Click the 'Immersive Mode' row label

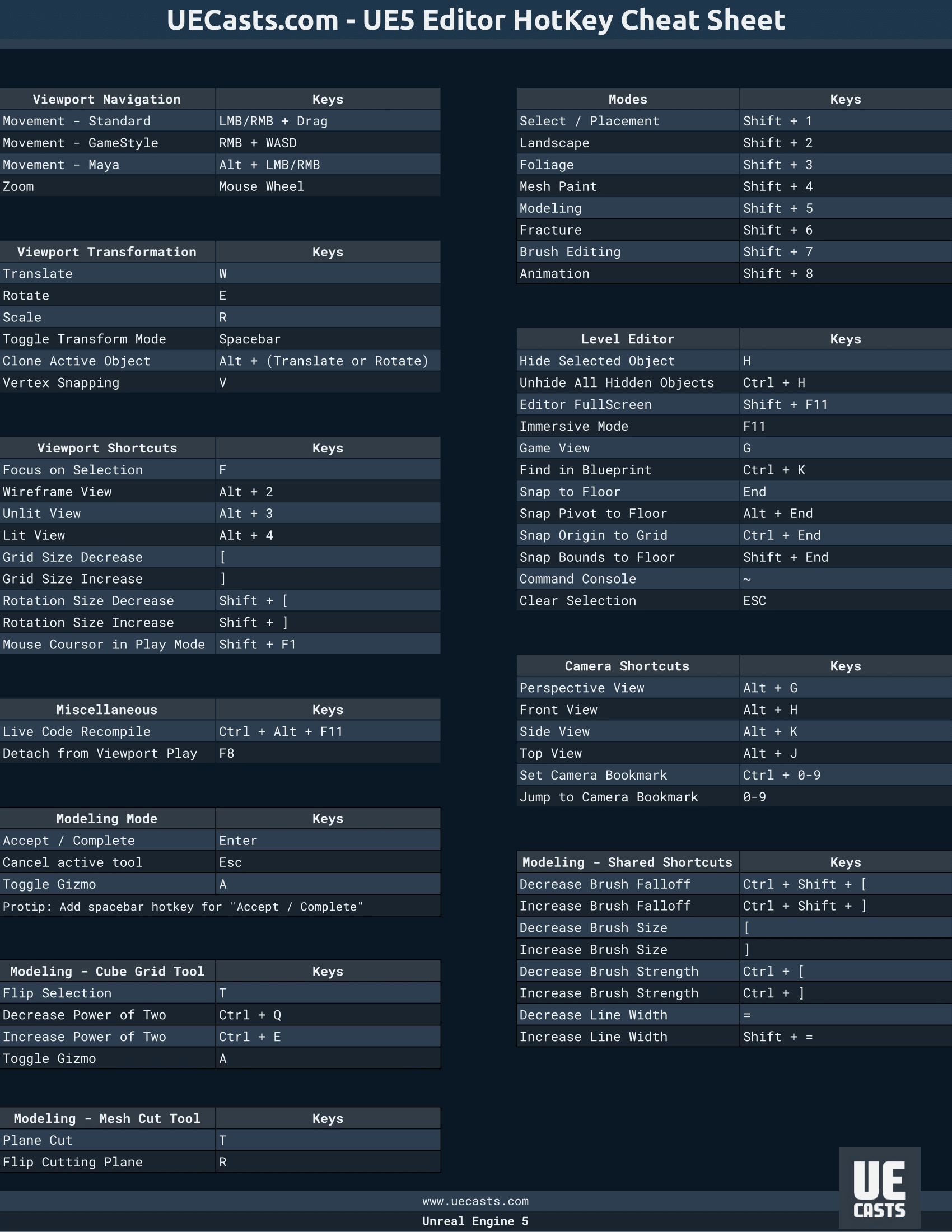pos(628,427)
